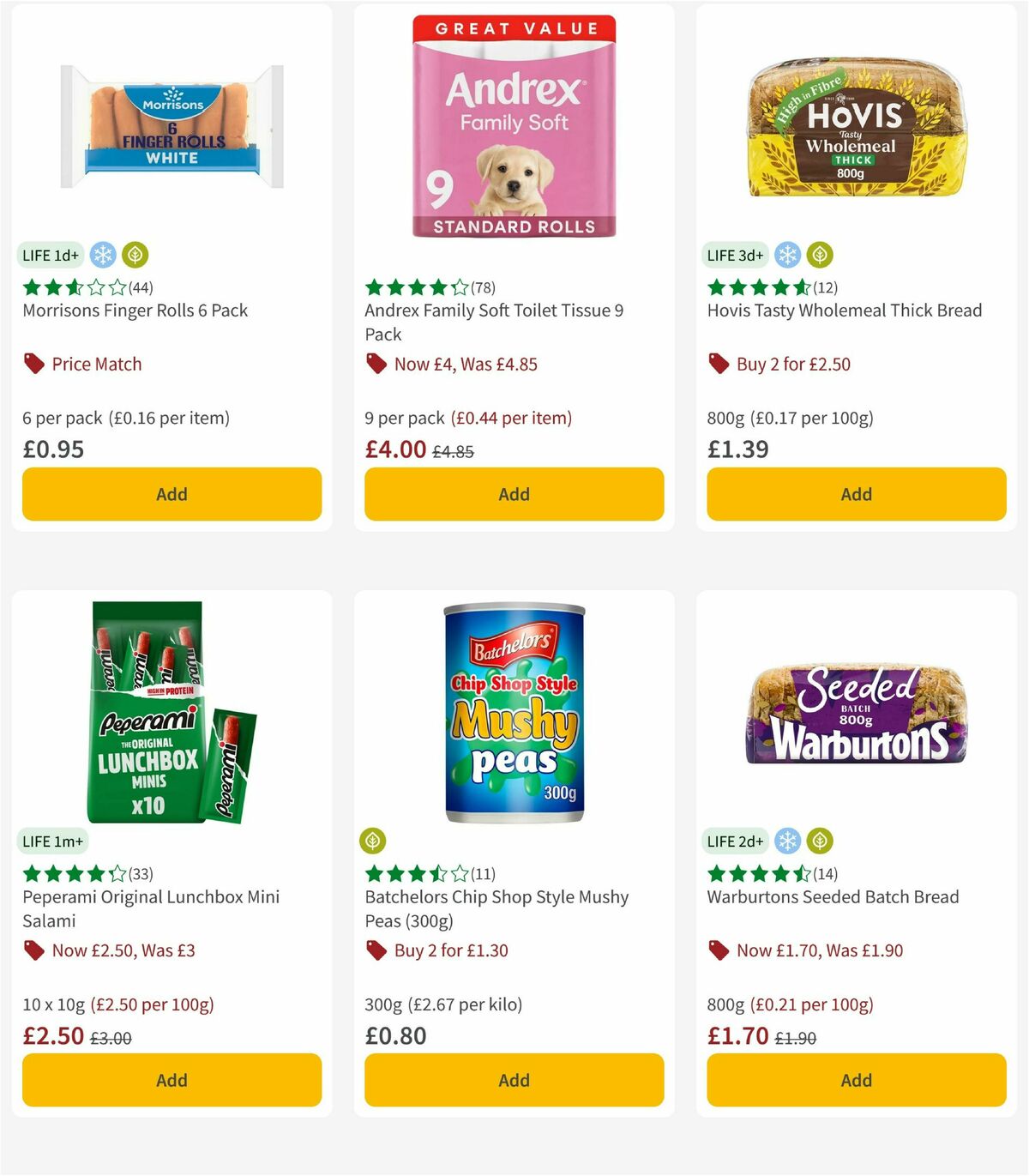Click (11) to view Batchelors Mushy Peas reviews
The height and width of the screenshot is (1176, 1029).
click(482, 874)
